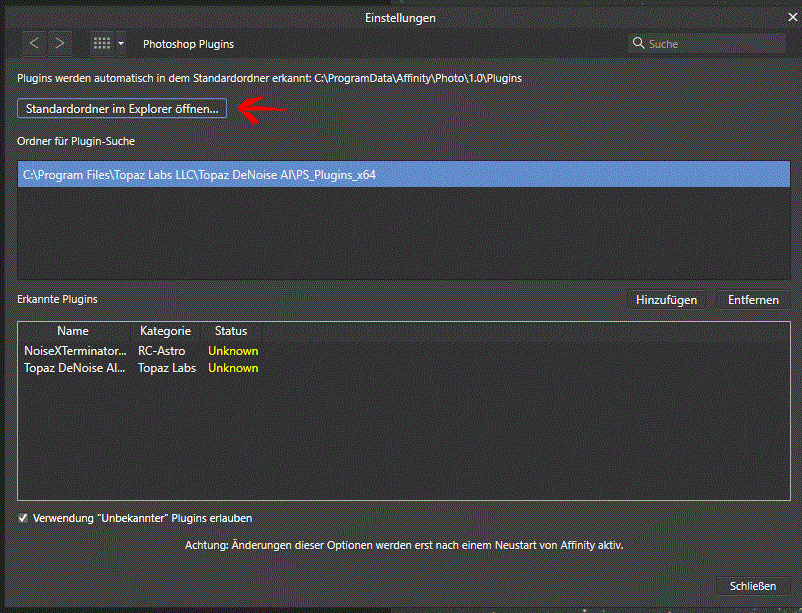Click the RC-Astro category cell

[x=162, y=351]
